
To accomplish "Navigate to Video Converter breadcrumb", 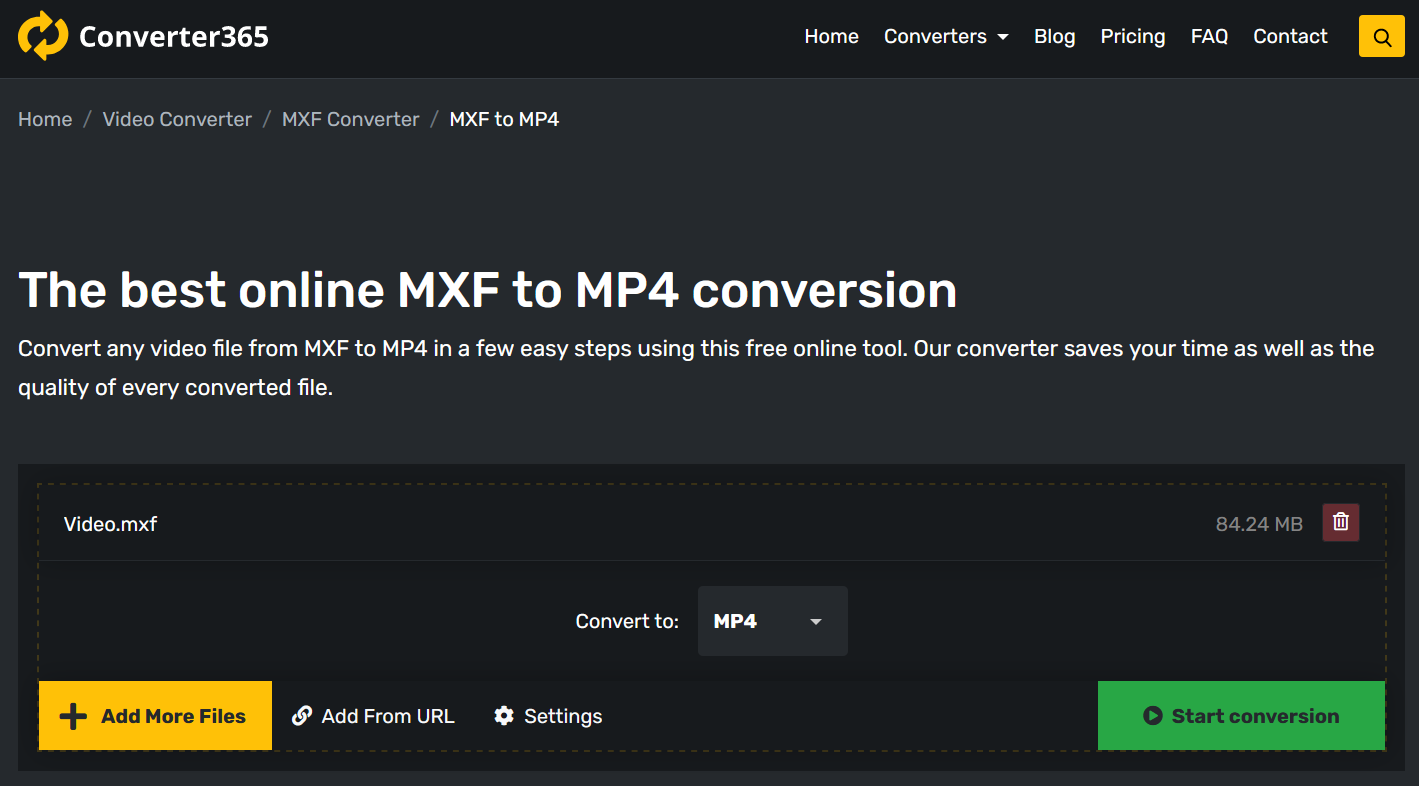I will (177, 119).
